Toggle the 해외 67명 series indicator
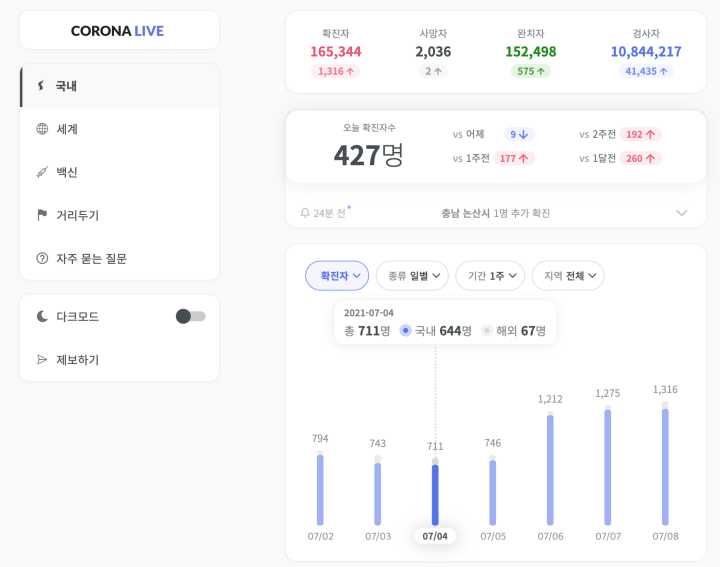 pyautogui.click(x=487, y=331)
